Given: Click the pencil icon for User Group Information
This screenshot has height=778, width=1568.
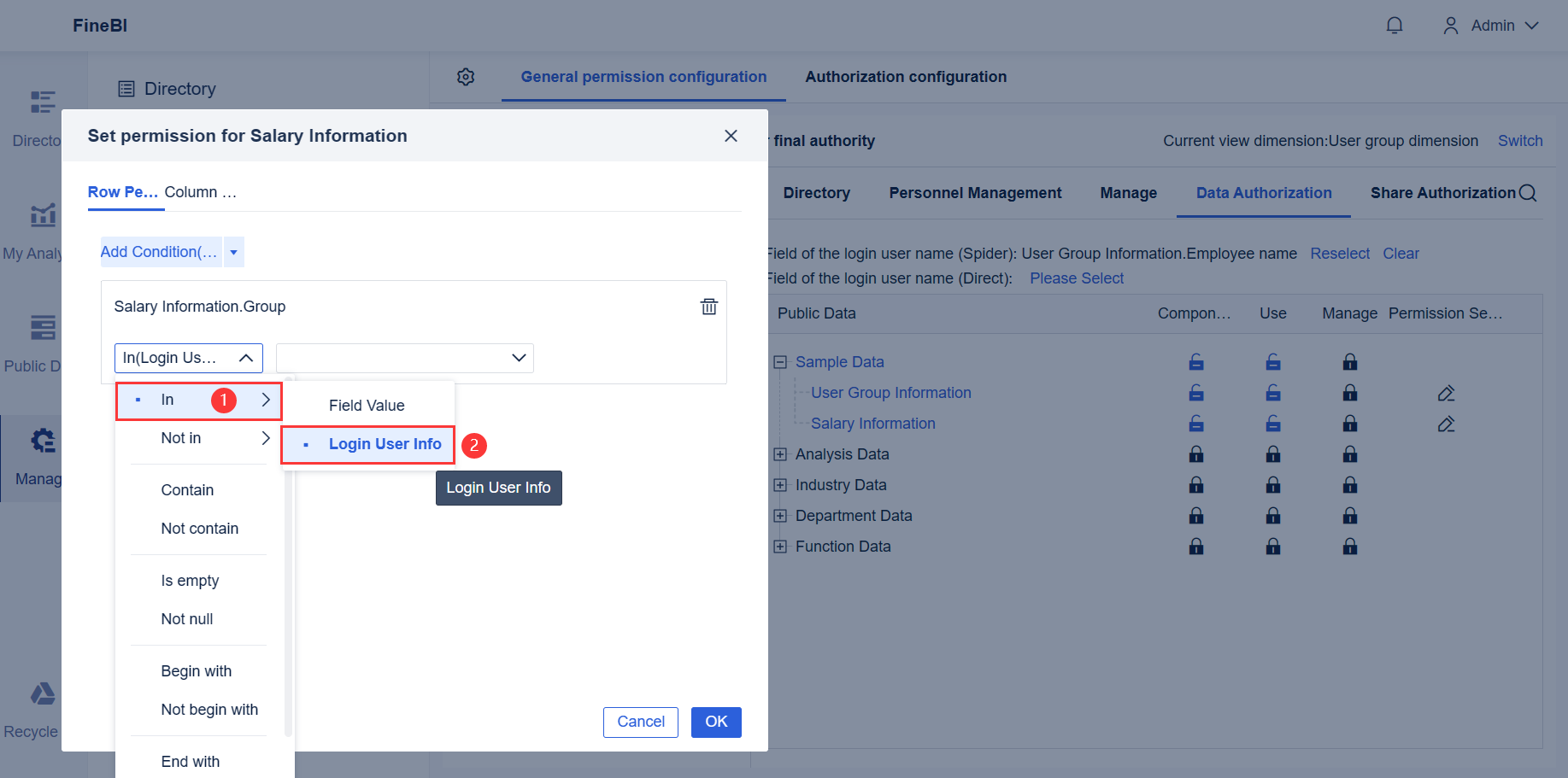Looking at the screenshot, I should [x=1446, y=392].
